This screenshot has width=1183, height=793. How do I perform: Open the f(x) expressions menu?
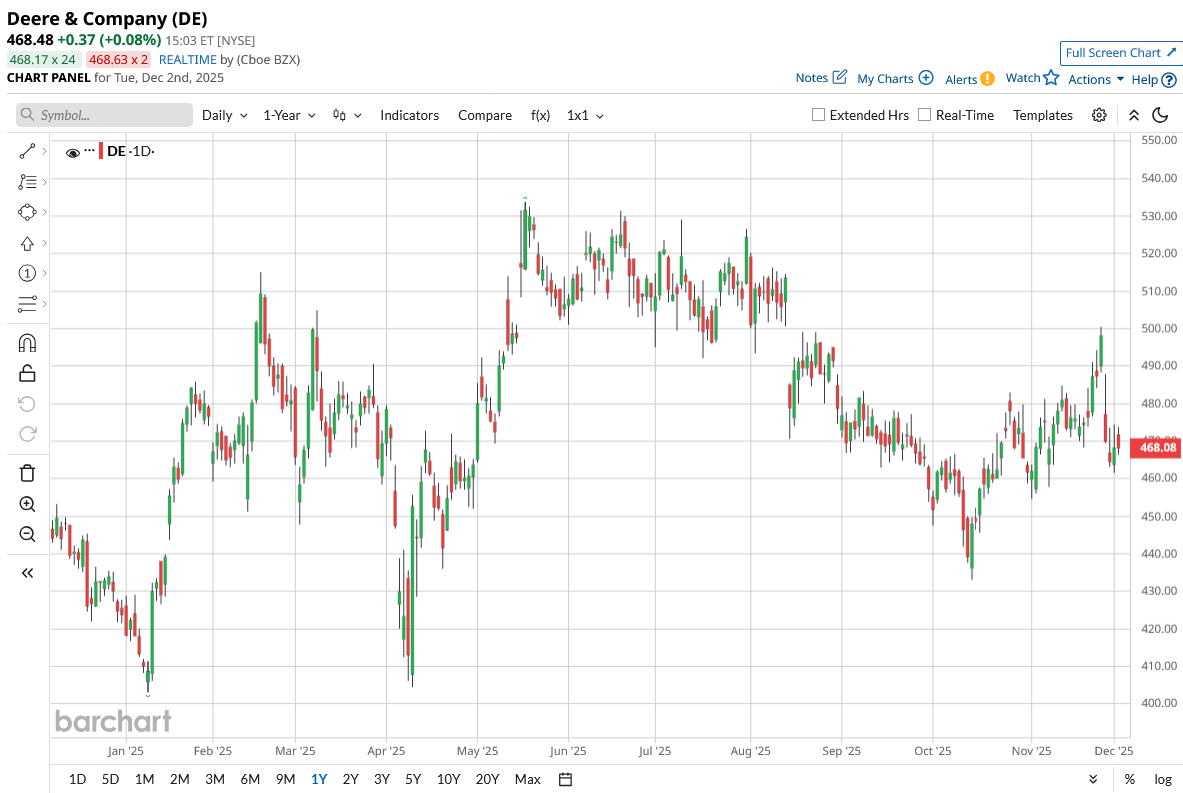(x=540, y=115)
